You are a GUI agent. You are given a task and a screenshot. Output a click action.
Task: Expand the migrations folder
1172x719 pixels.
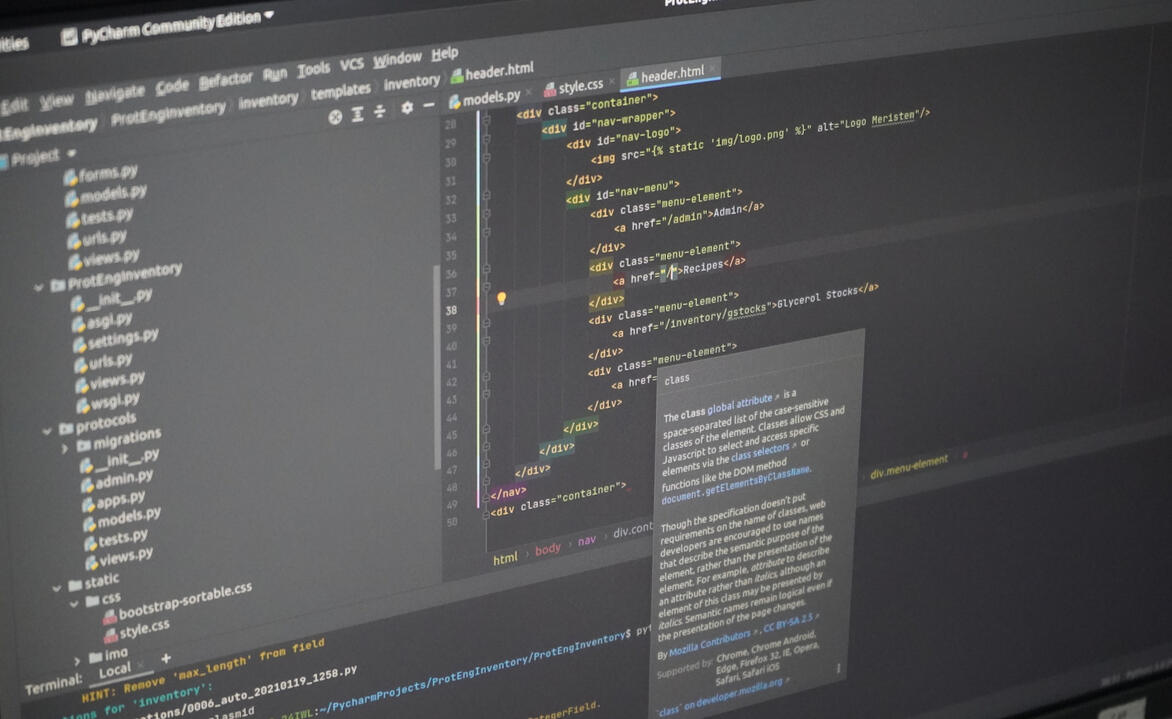[65, 448]
